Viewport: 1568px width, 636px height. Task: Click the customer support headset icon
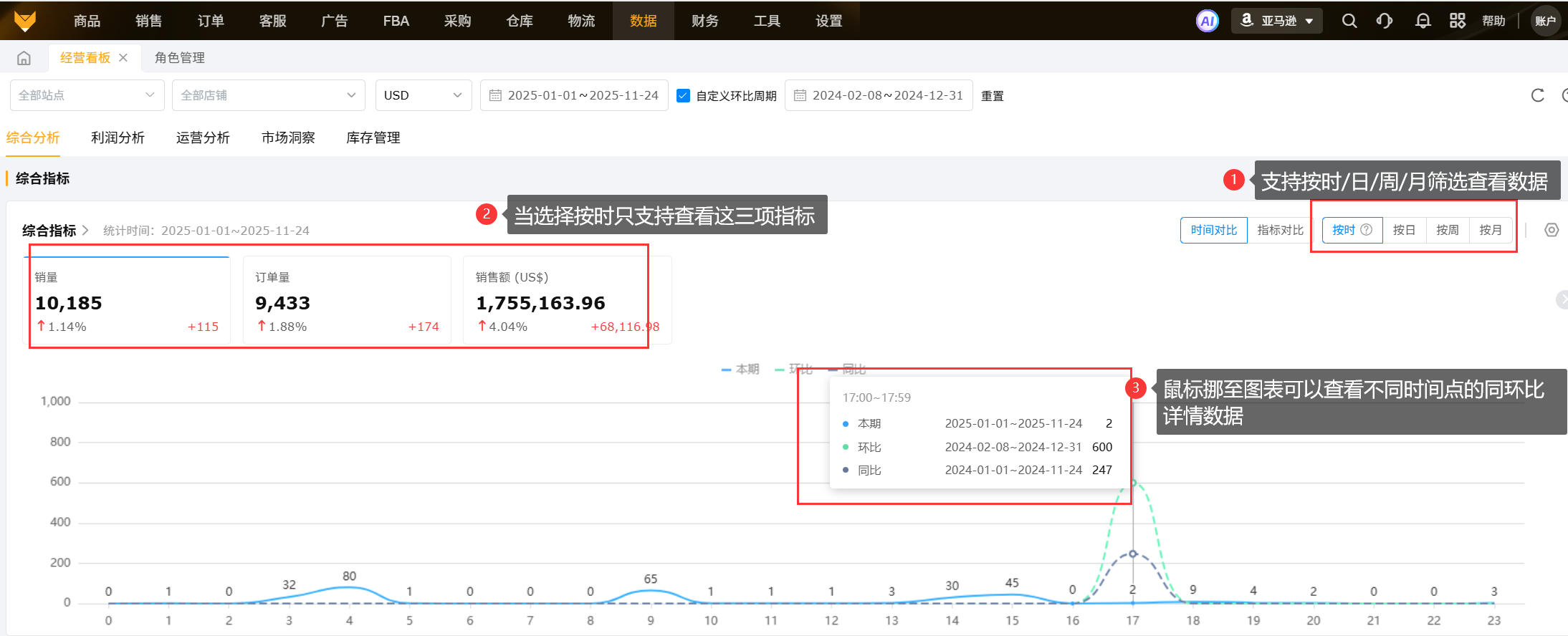[1385, 21]
